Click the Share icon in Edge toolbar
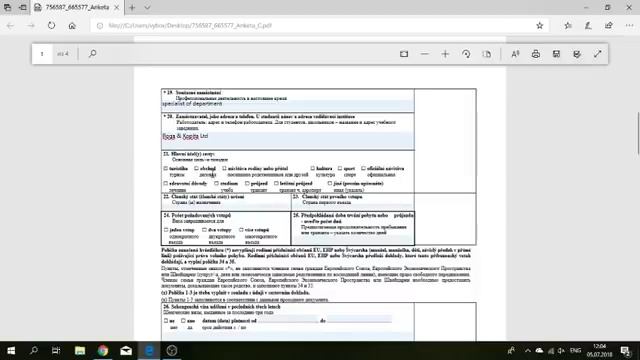The height and width of the screenshot is (360, 640). coord(609,26)
